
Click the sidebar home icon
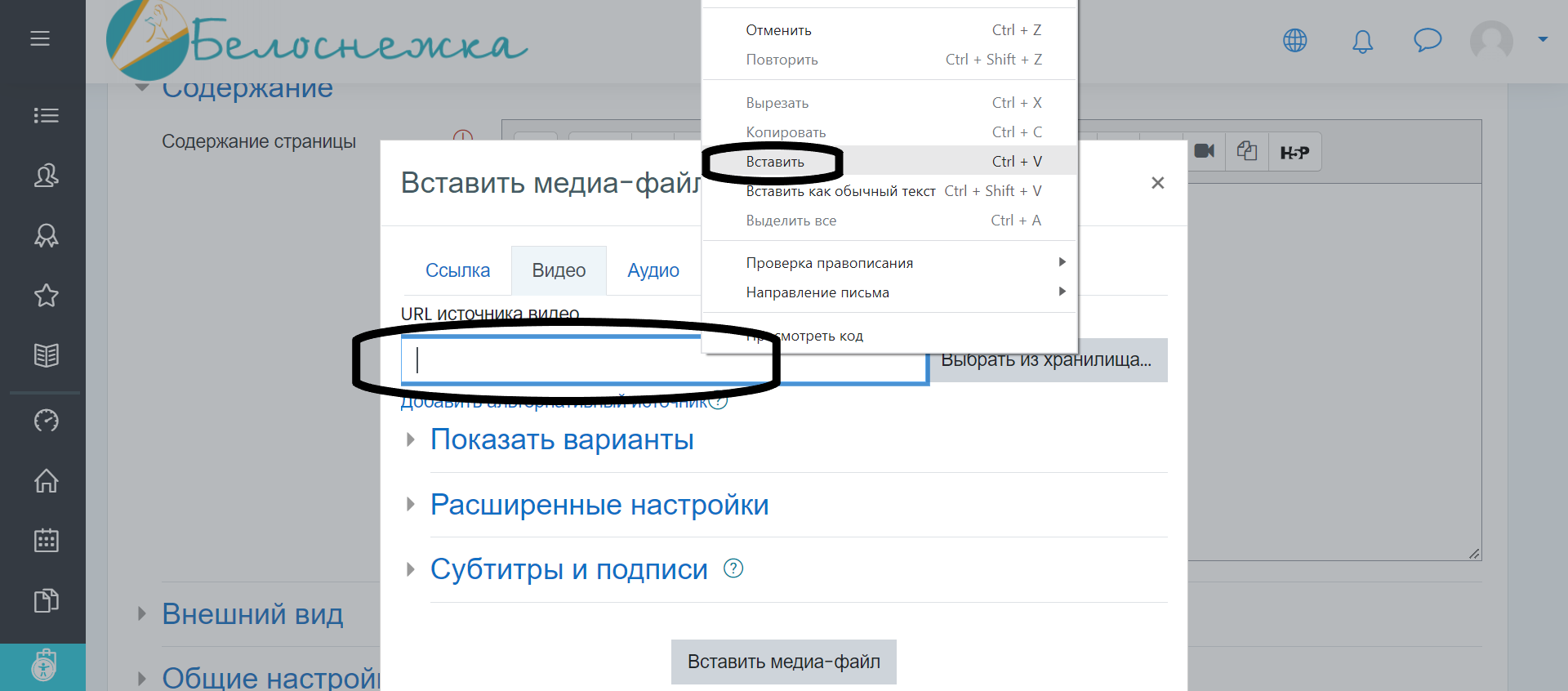point(46,480)
